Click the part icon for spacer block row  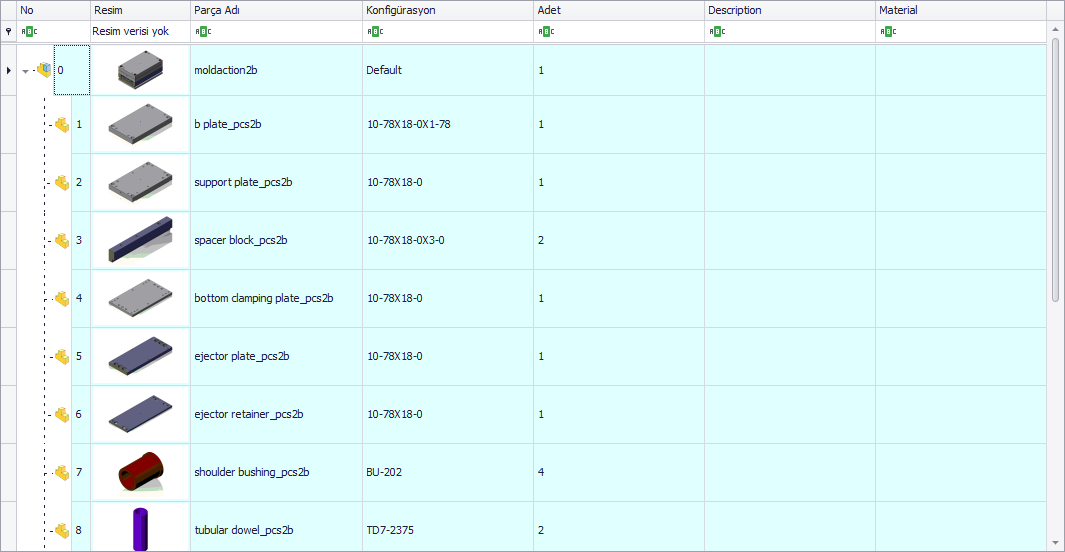coord(62,240)
